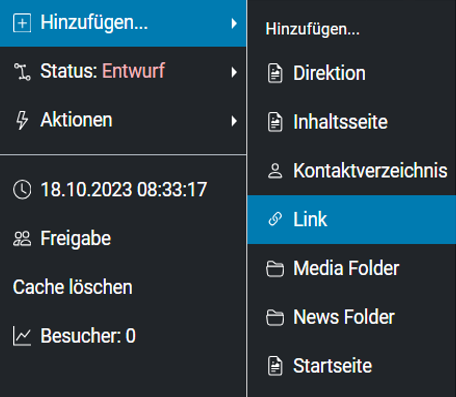Expand the Status submenu arrow
This screenshot has width=456, height=397.
(x=234, y=72)
